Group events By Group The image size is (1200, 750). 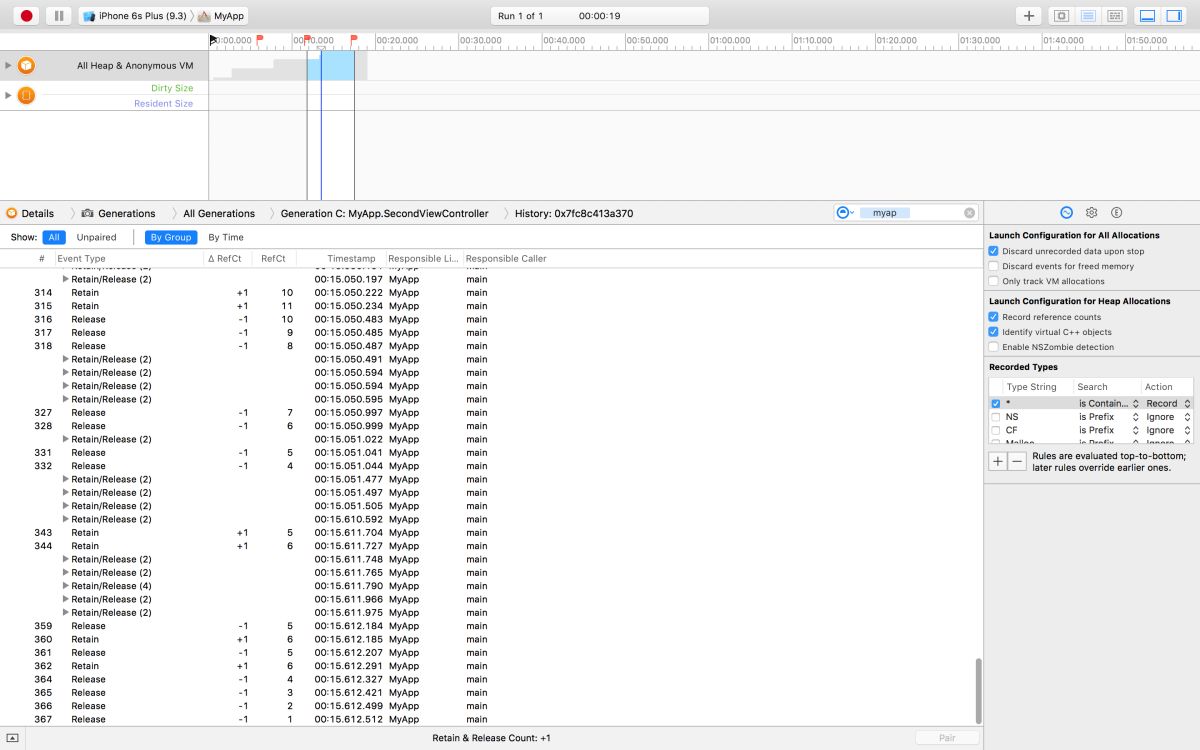point(170,237)
